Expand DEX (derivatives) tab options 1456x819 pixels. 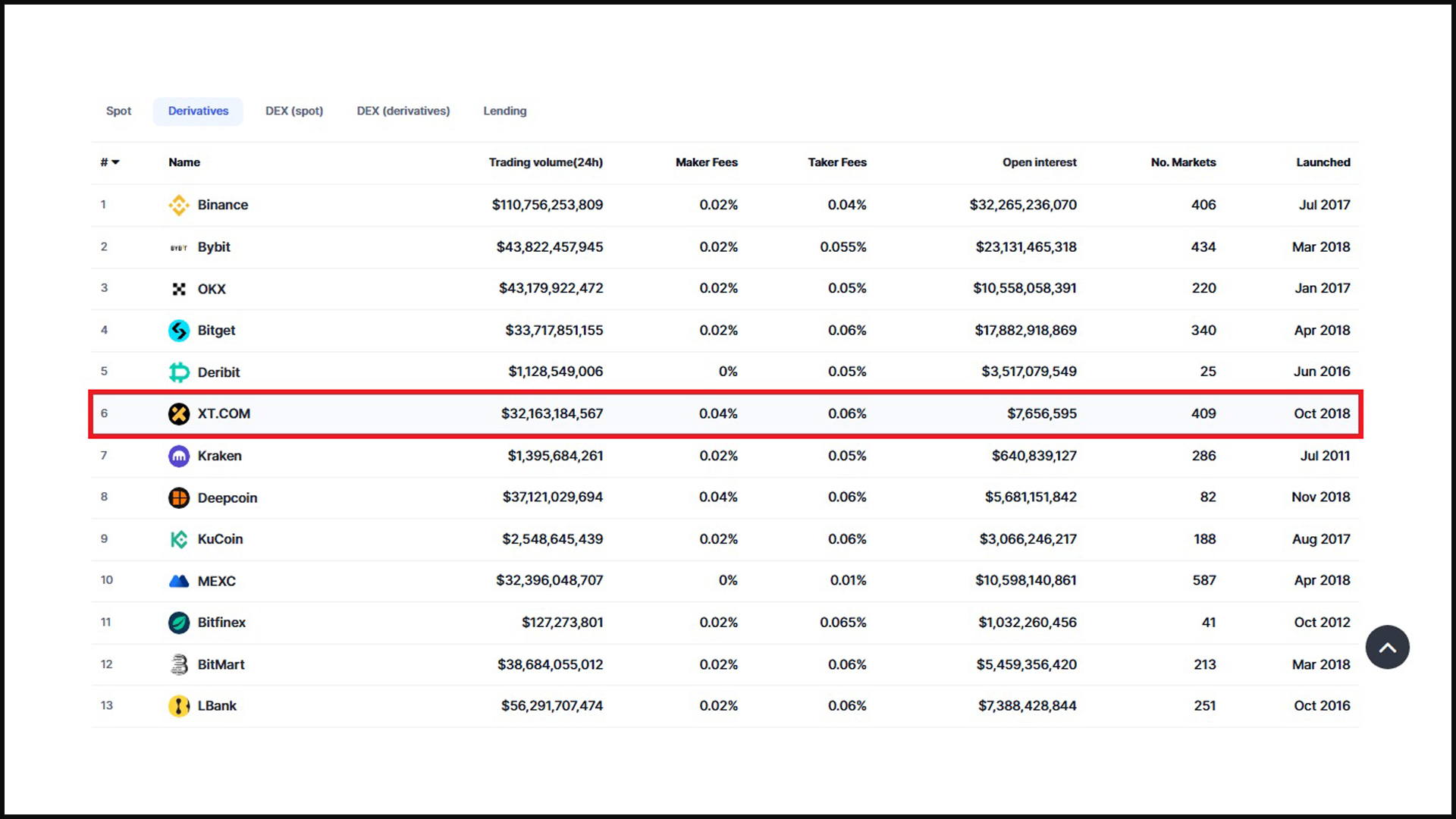[403, 111]
